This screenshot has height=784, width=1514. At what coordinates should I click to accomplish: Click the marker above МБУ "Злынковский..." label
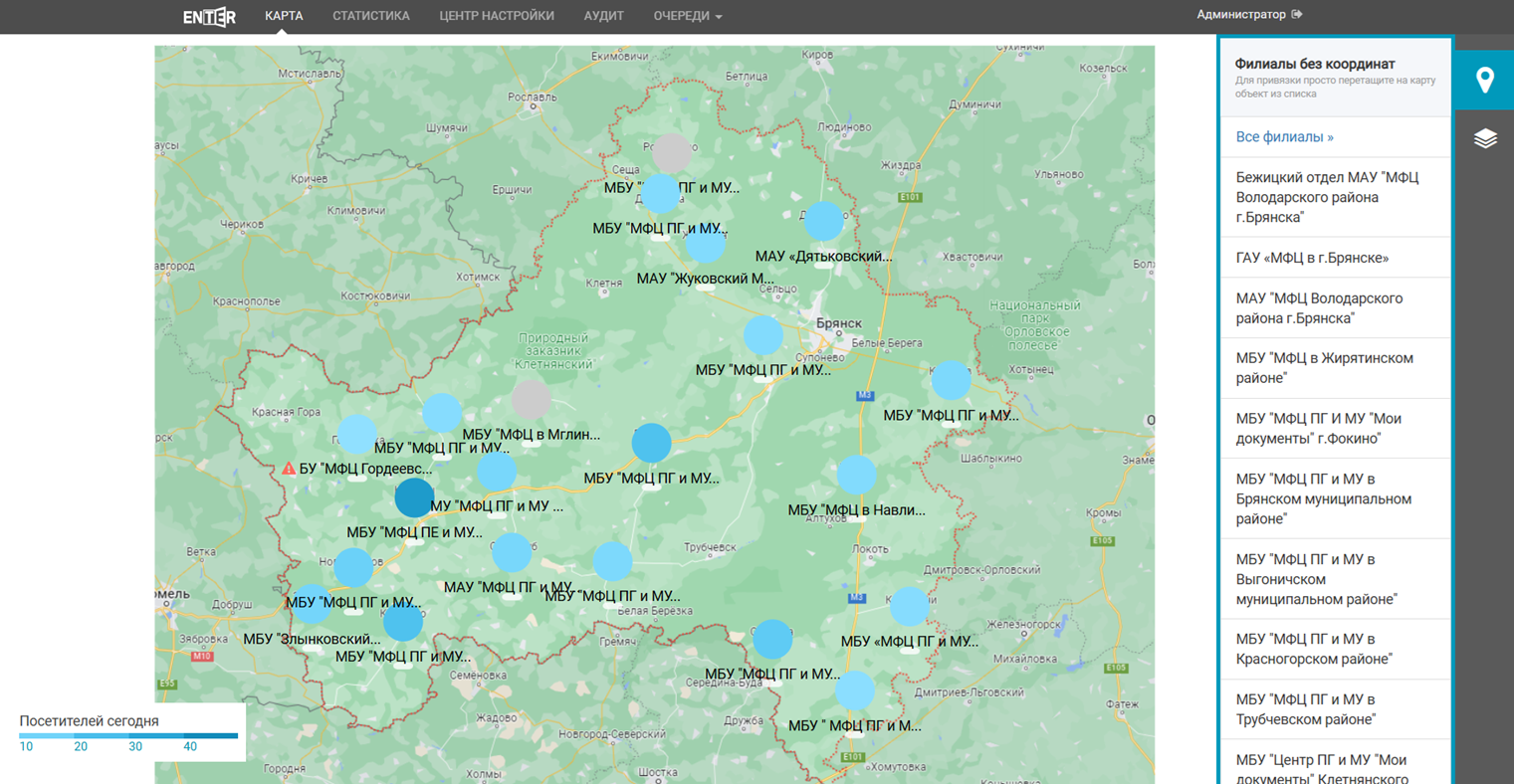point(312,604)
